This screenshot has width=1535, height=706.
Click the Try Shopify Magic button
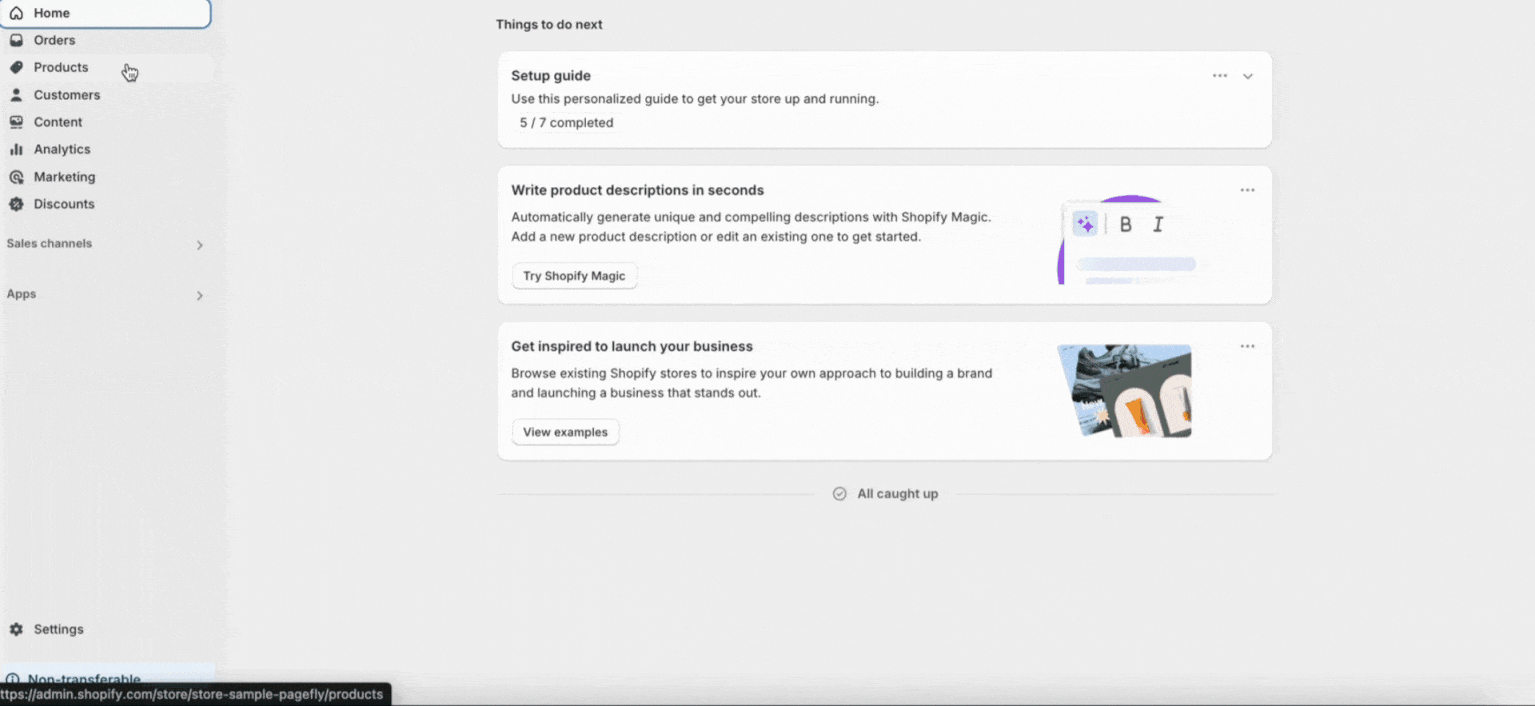[574, 276]
